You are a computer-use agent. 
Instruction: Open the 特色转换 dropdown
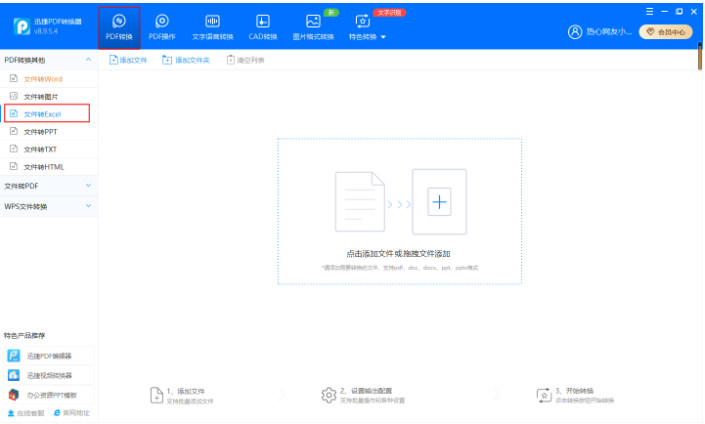[x=366, y=37]
